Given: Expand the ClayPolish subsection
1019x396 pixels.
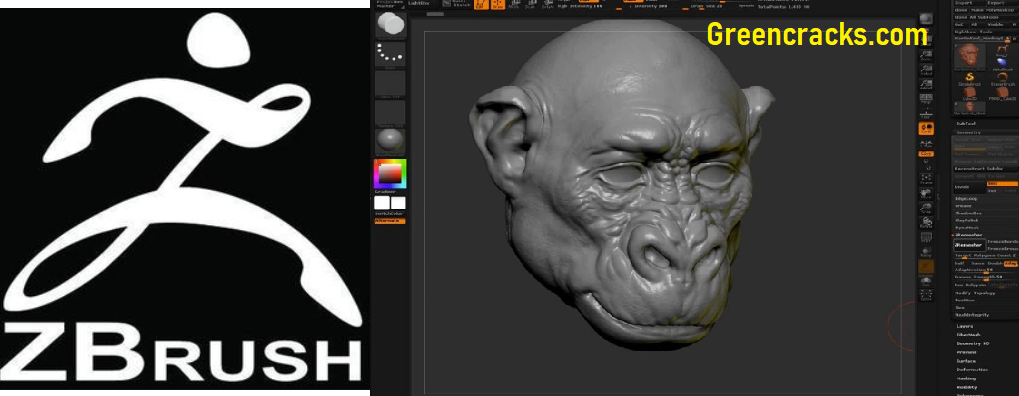Looking at the screenshot, I should 967,220.
